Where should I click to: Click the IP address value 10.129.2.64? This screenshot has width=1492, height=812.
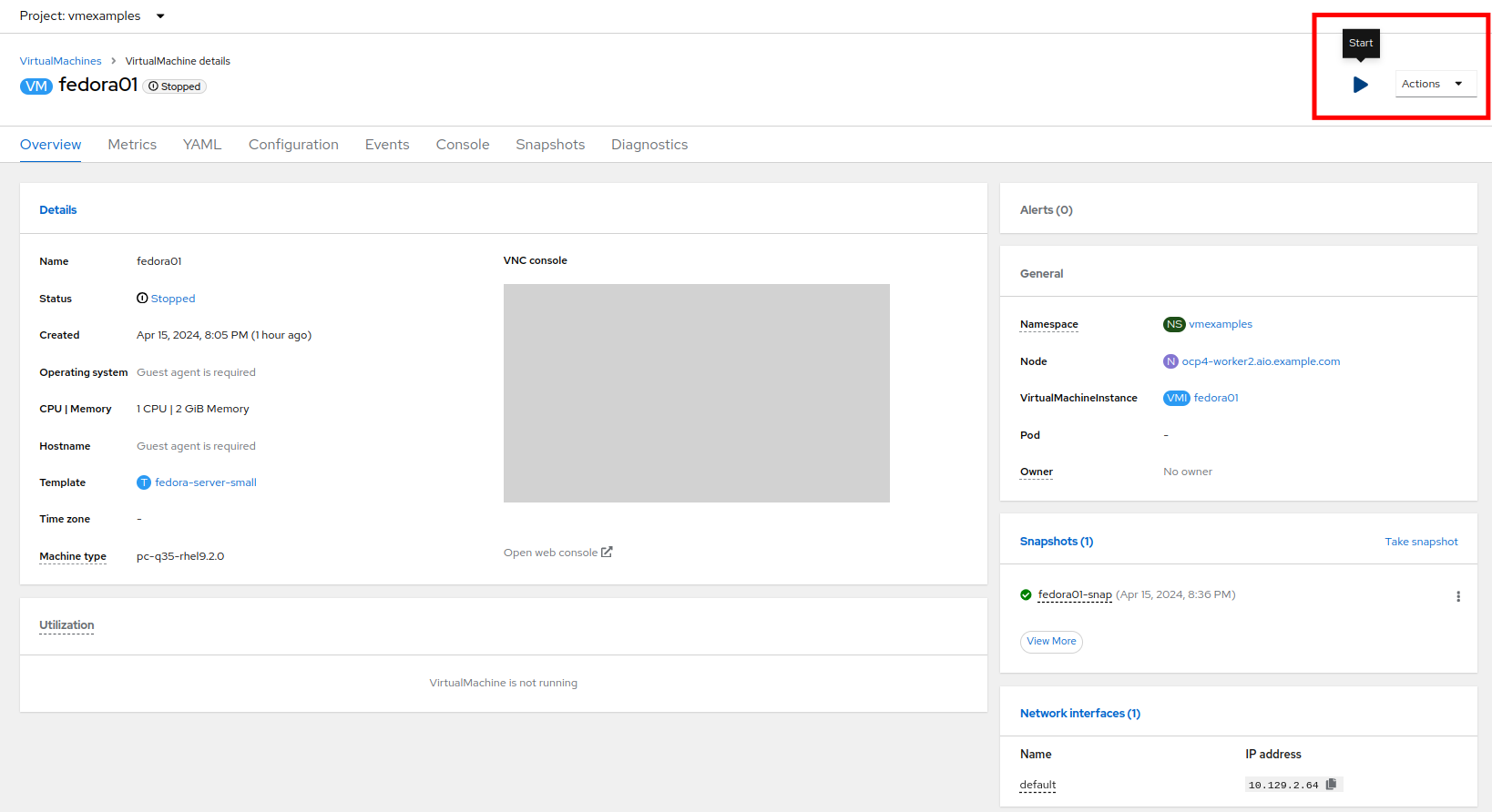1283,785
